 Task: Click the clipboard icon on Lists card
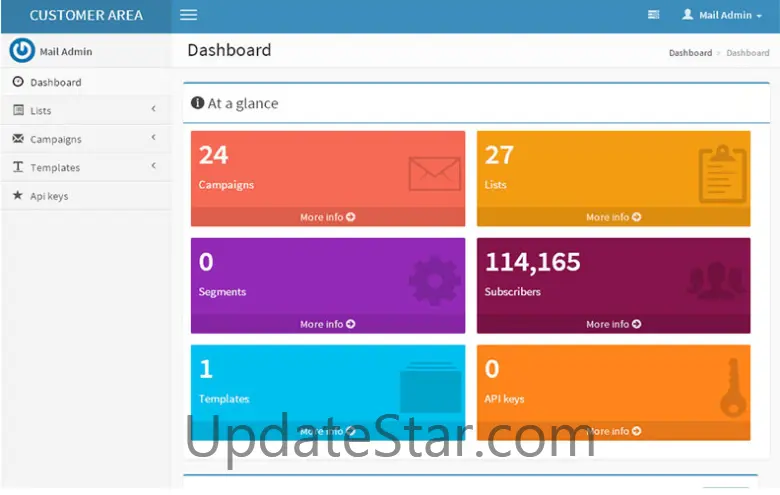coord(722,174)
